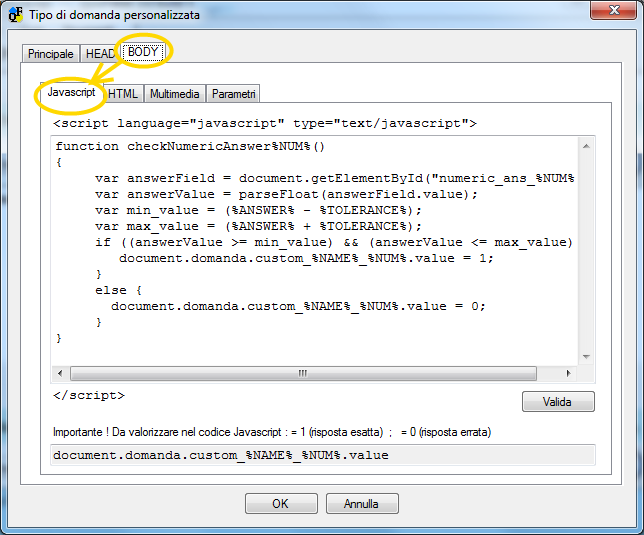Screen dimensions: 644x535
Task: Switch to the Javascript sub-tab
Action: (x=72, y=92)
